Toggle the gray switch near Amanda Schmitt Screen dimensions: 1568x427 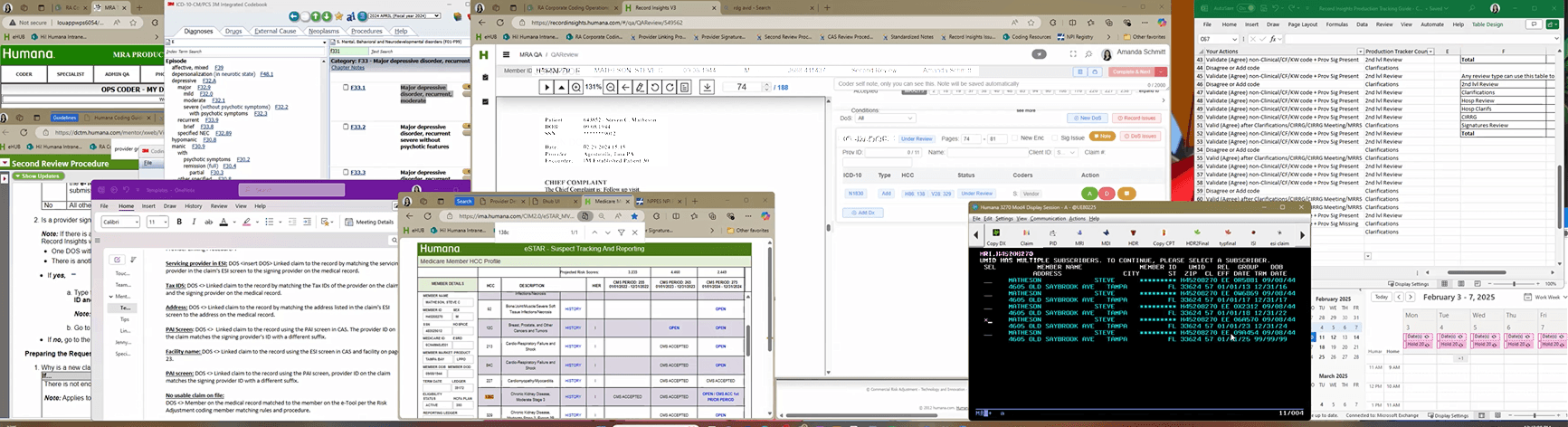[x=1039, y=54]
